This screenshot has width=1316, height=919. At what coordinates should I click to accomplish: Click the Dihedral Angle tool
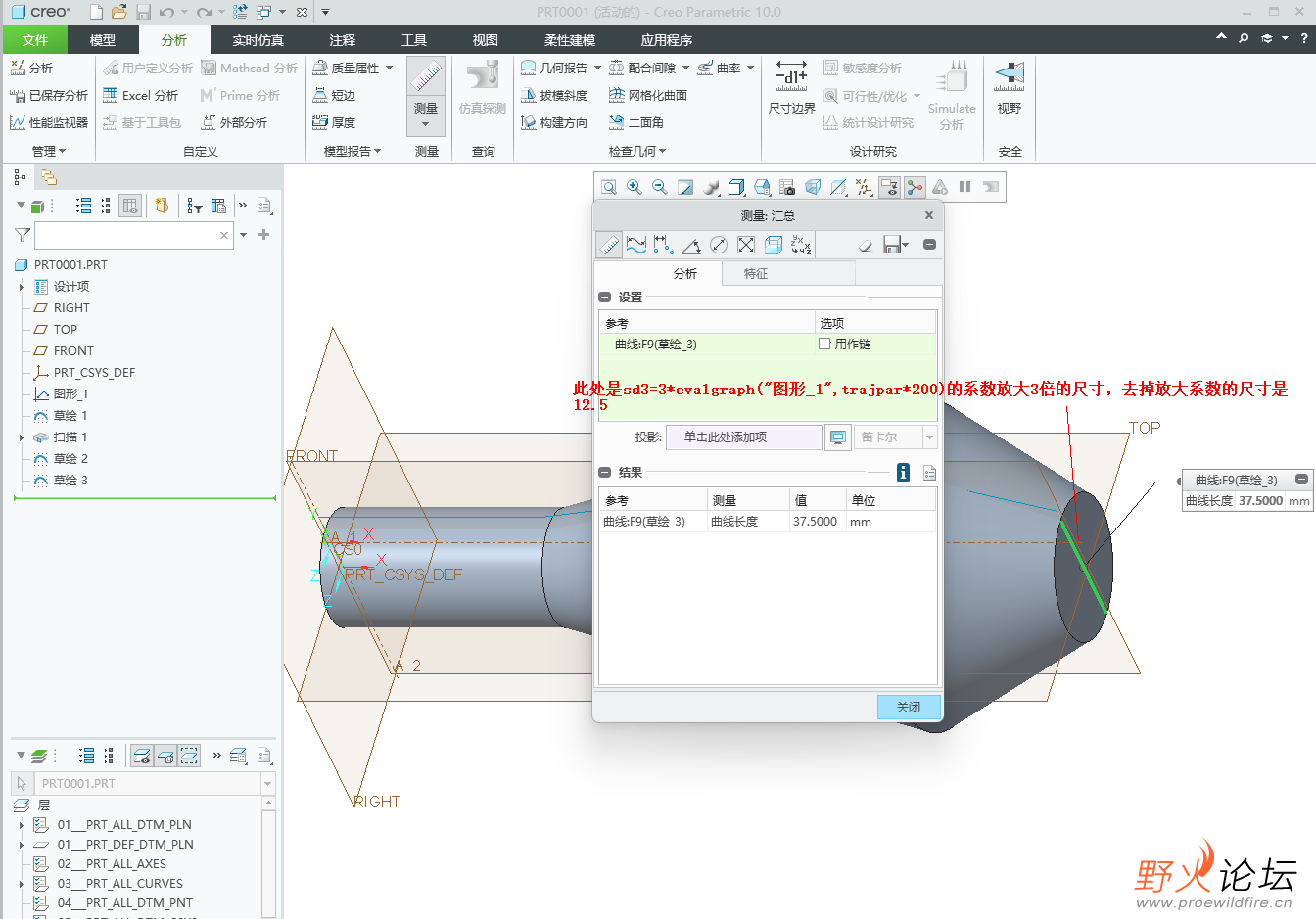(636, 122)
